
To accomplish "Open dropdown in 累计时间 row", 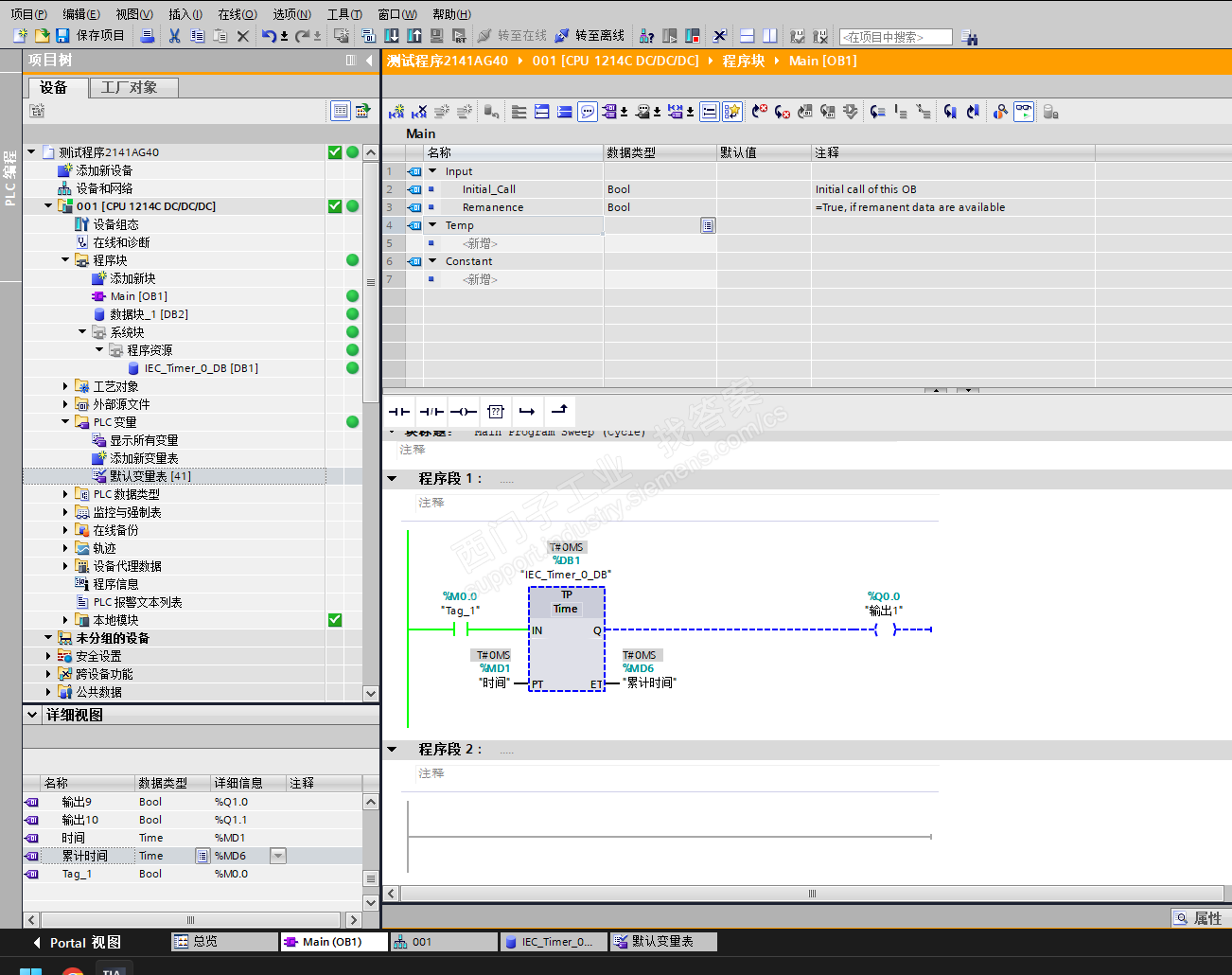I will click(x=278, y=856).
